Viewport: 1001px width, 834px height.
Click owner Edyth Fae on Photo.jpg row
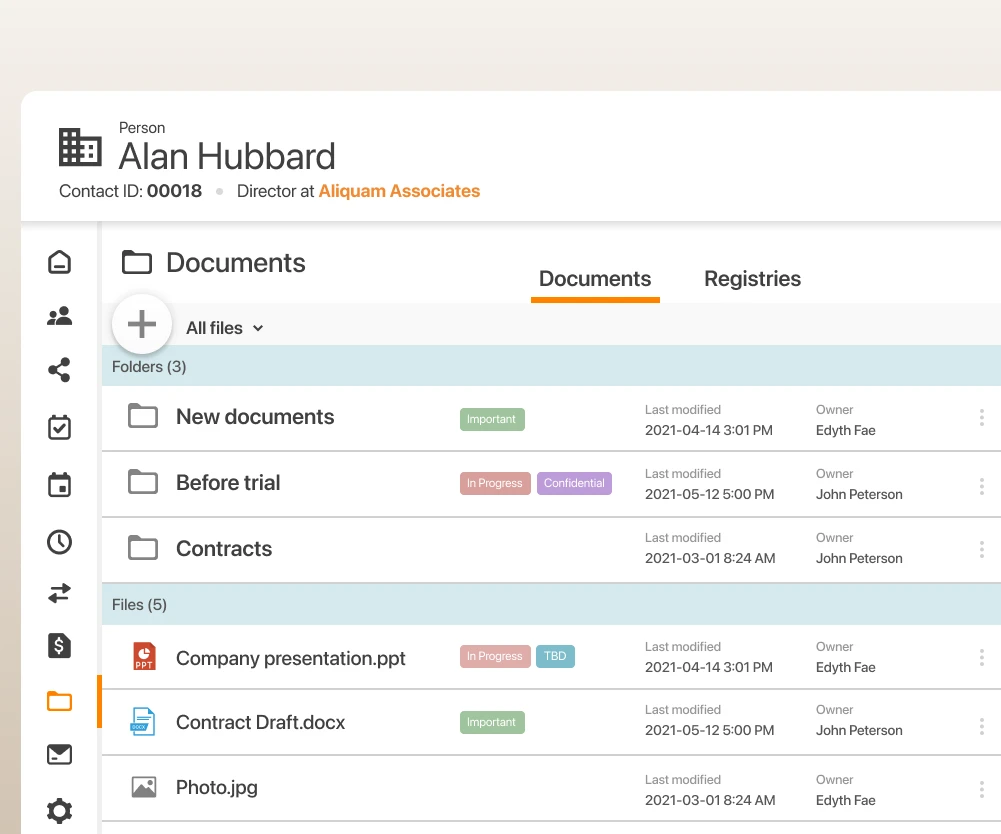click(845, 800)
